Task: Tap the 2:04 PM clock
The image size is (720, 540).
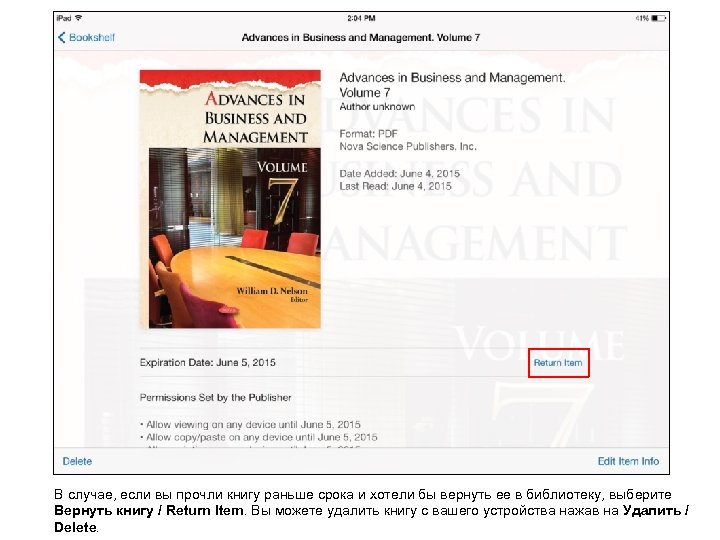Action: [x=361, y=18]
